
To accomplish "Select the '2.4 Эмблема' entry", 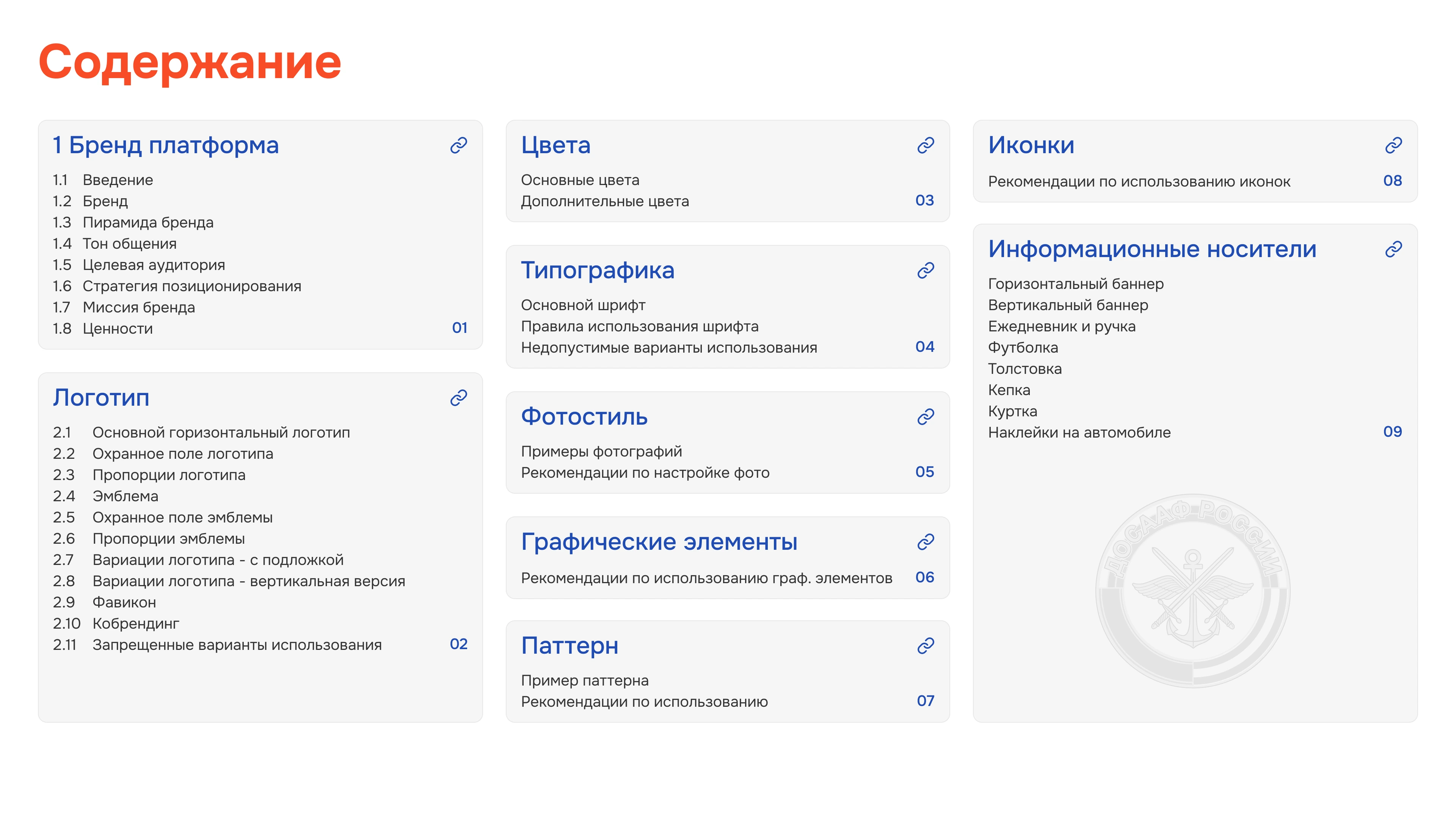I will [x=105, y=496].
